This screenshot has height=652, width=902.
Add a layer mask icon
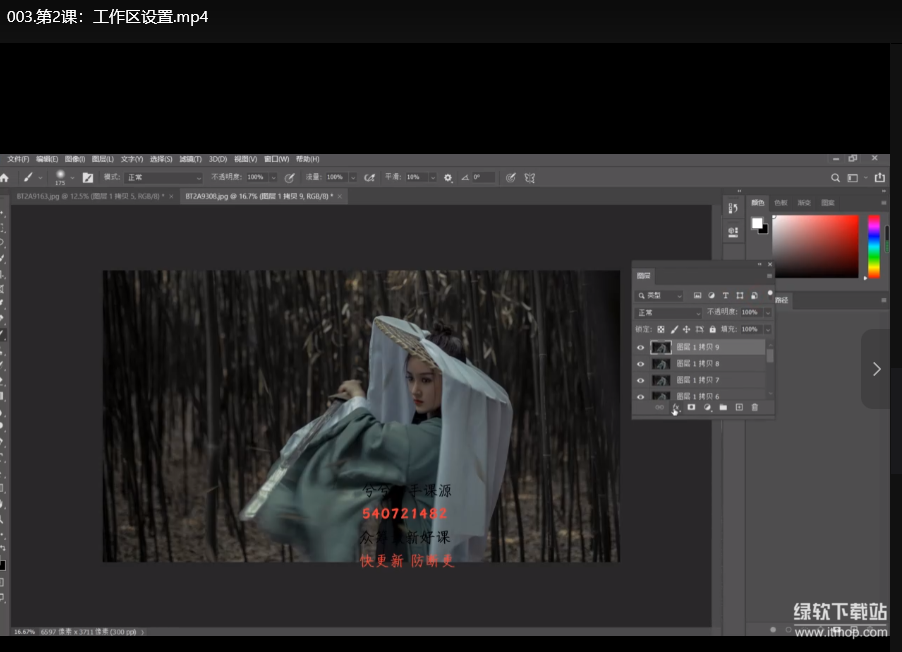pyautogui.click(x=691, y=407)
